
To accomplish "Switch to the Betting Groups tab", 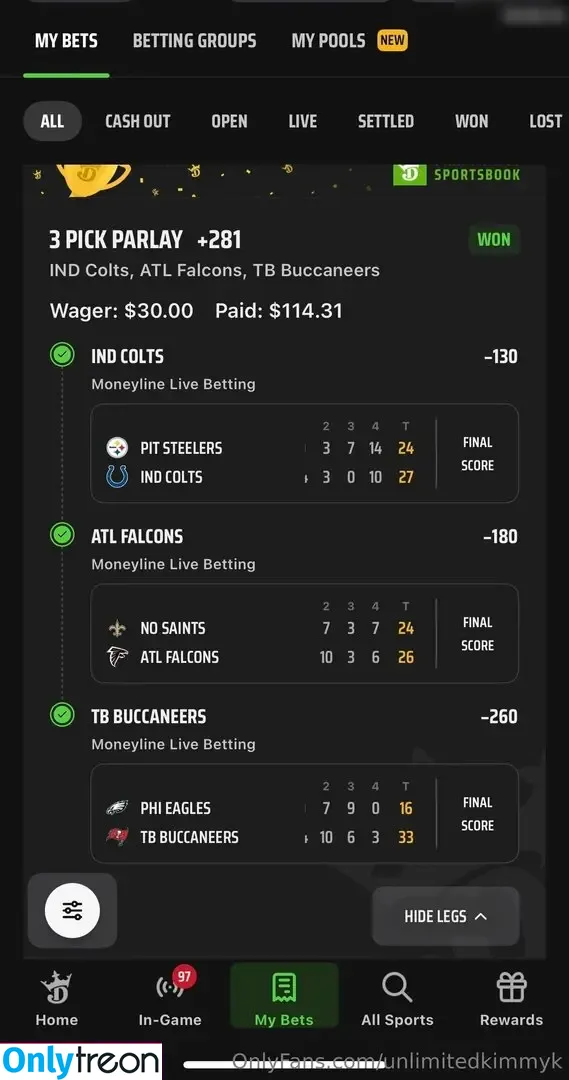I will click(194, 41).
